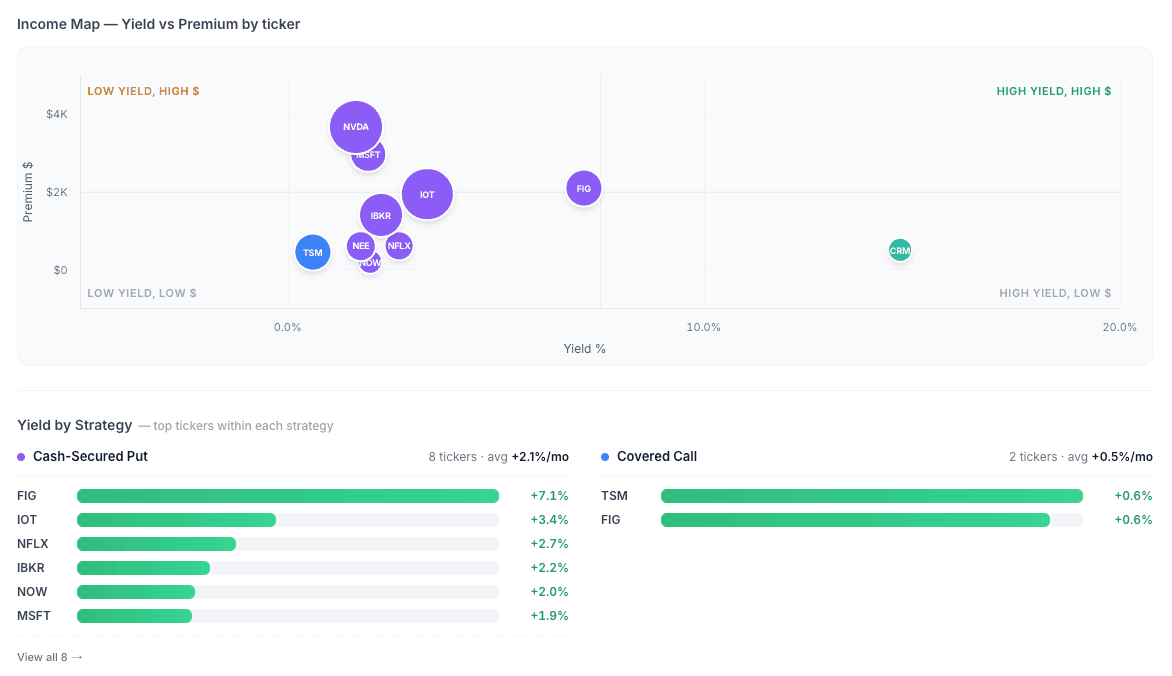Click the 'HIGH YIELD, HIGH $' quadrant label
Image resolution: width=1172 pixels, height=676 pixels.
pyautogui.click(x=1054, y=91)
